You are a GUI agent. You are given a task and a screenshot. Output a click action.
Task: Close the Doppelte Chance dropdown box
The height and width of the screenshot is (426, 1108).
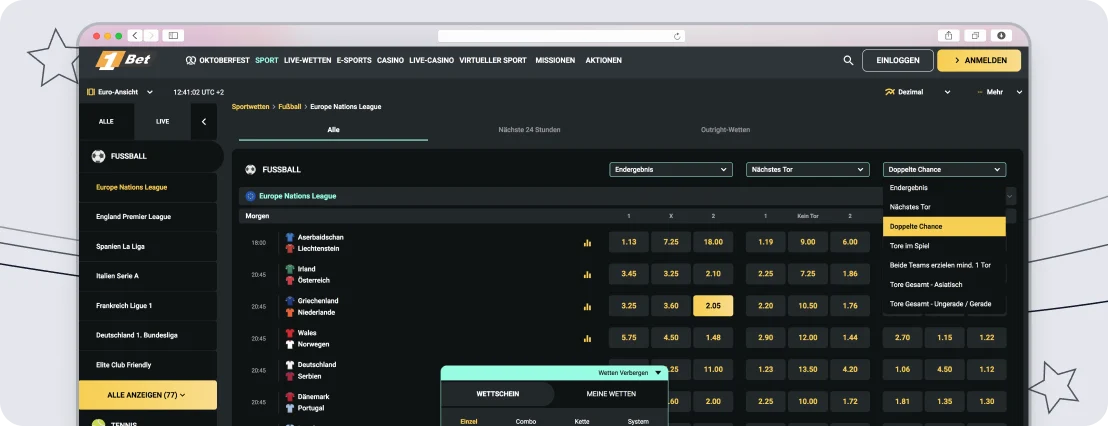click(944, 170)
